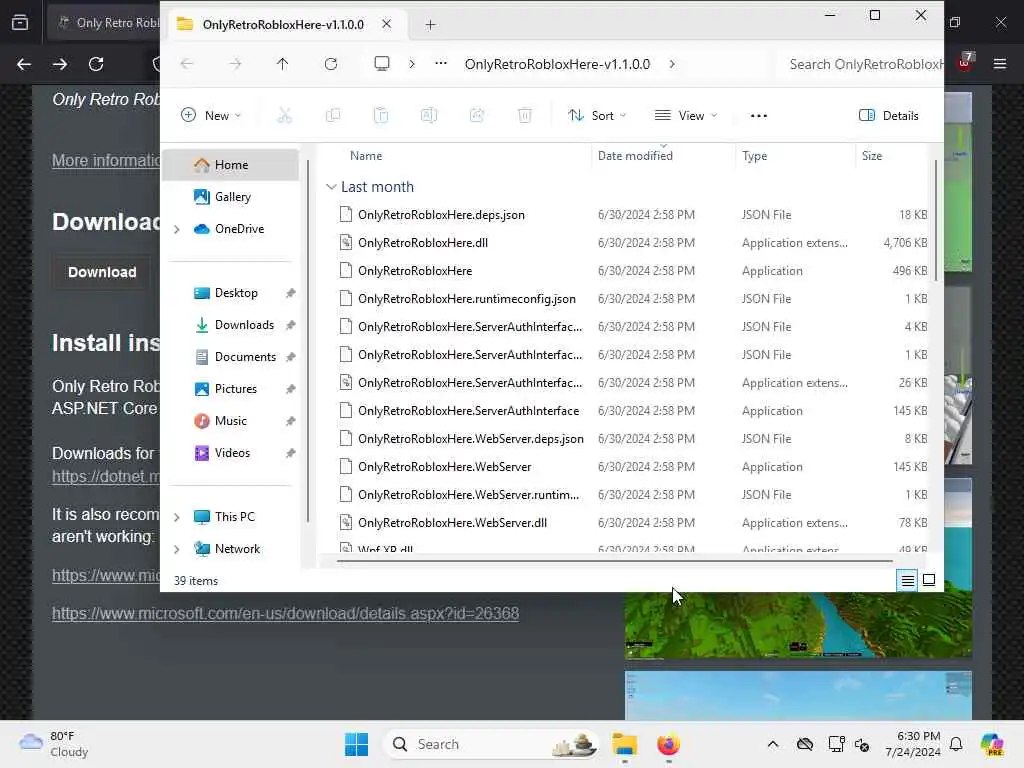Switch to details list view icon
Screen dimensions: 1024x768
click(x=908, y=580)
